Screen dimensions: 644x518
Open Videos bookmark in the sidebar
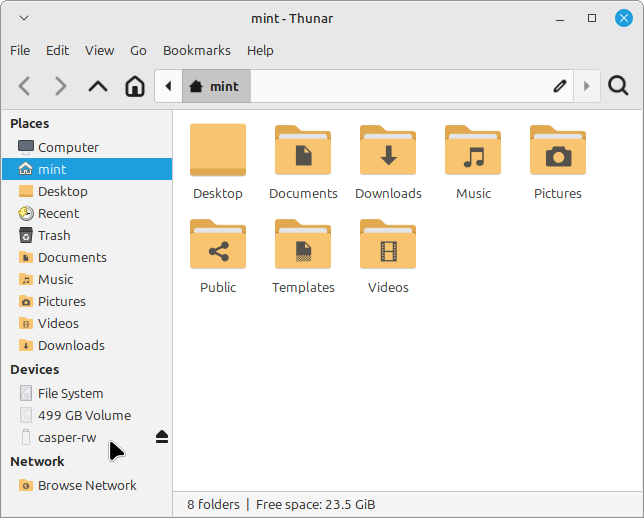click(x=87, y=323)
